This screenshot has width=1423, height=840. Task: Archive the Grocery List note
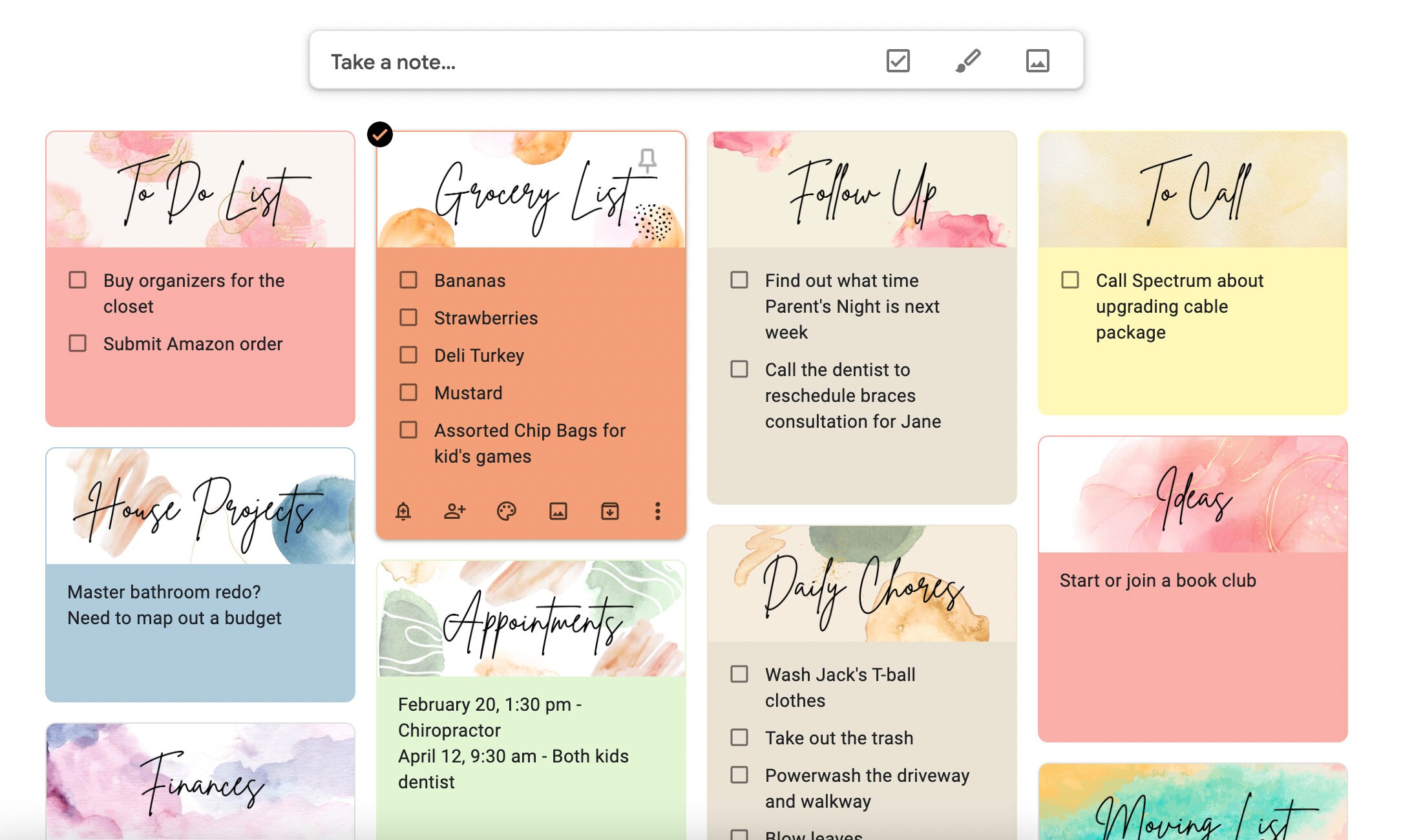coord(609,511)
